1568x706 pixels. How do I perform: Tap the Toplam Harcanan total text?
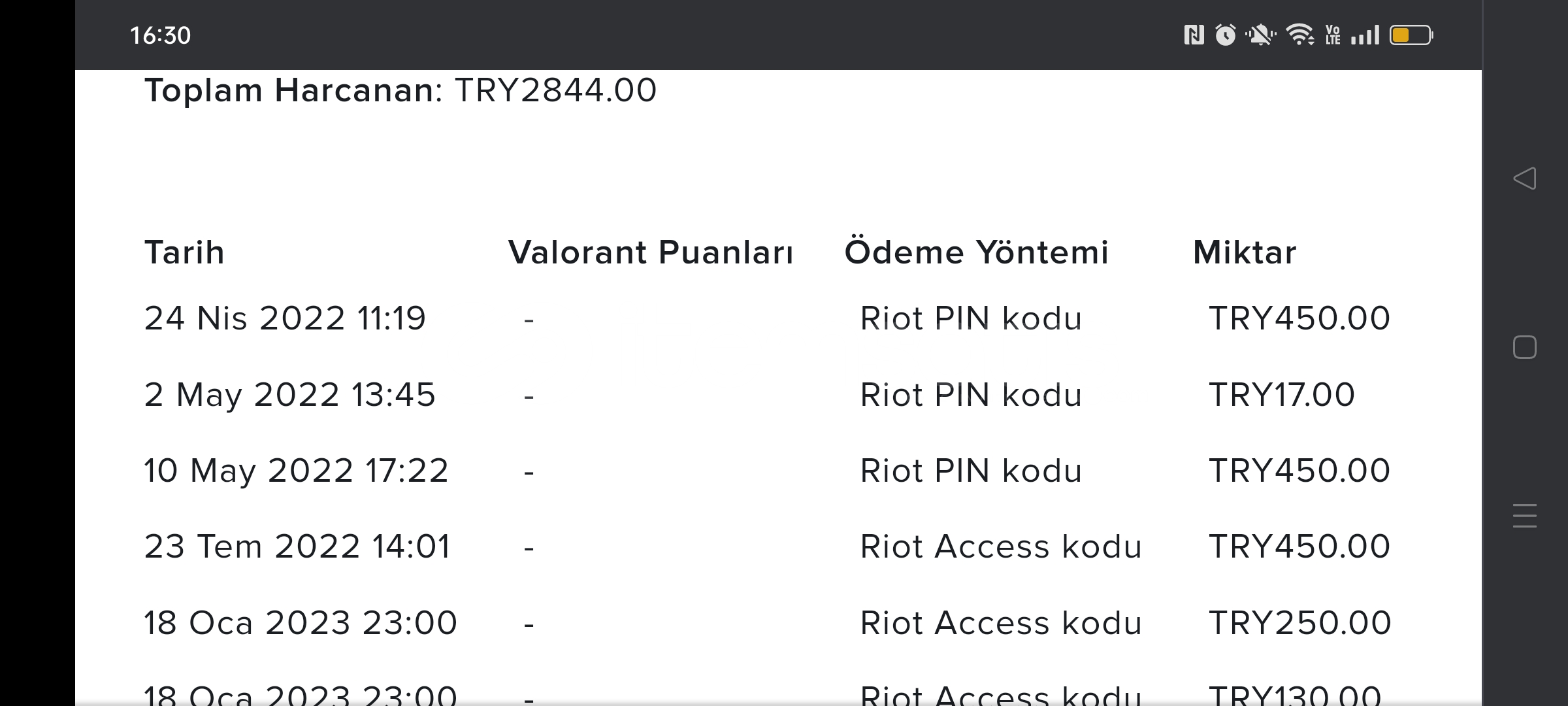(400, 90)
